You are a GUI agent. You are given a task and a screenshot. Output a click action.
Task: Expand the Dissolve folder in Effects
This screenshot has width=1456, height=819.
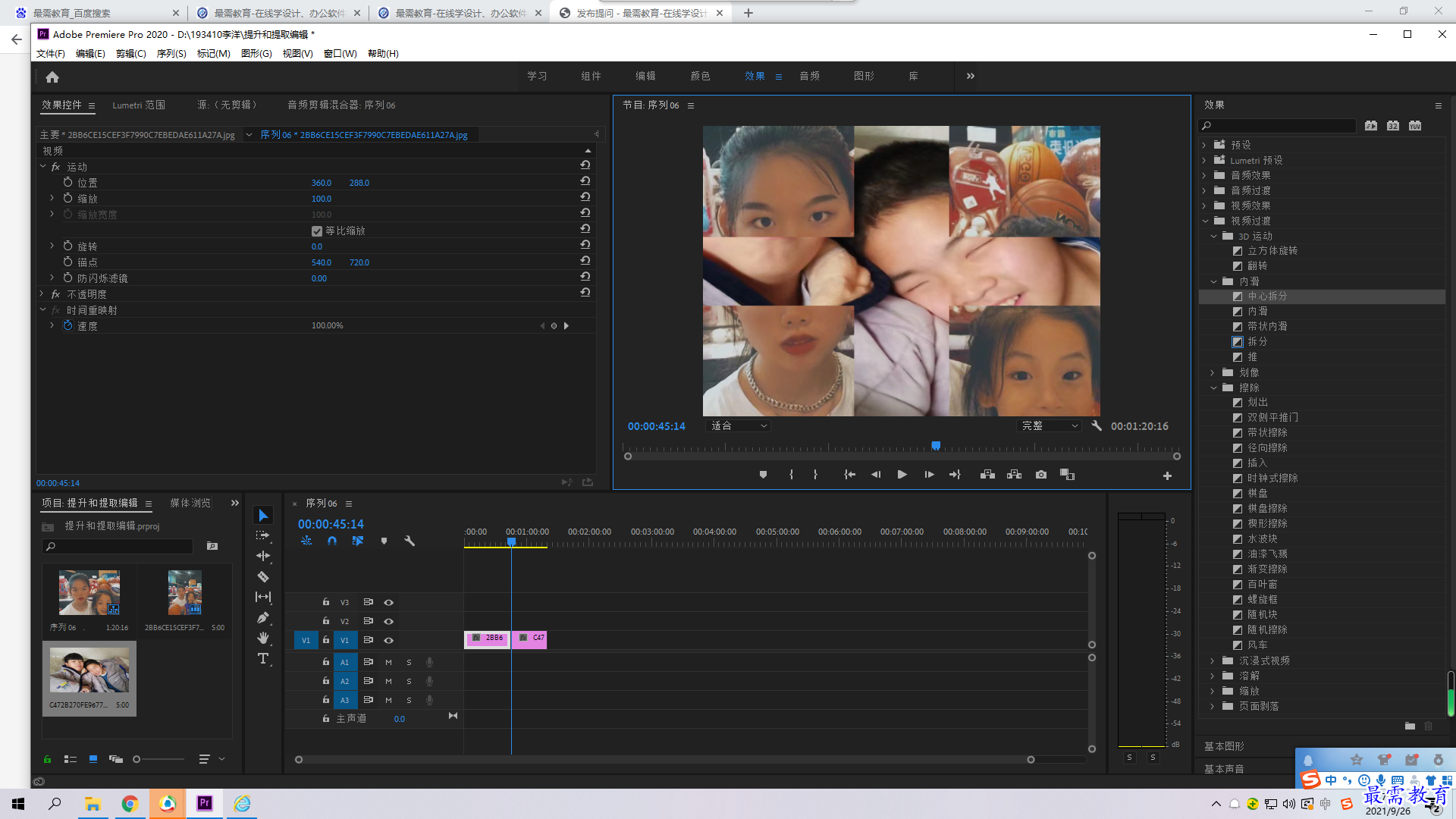click(x=1213, y=676)
